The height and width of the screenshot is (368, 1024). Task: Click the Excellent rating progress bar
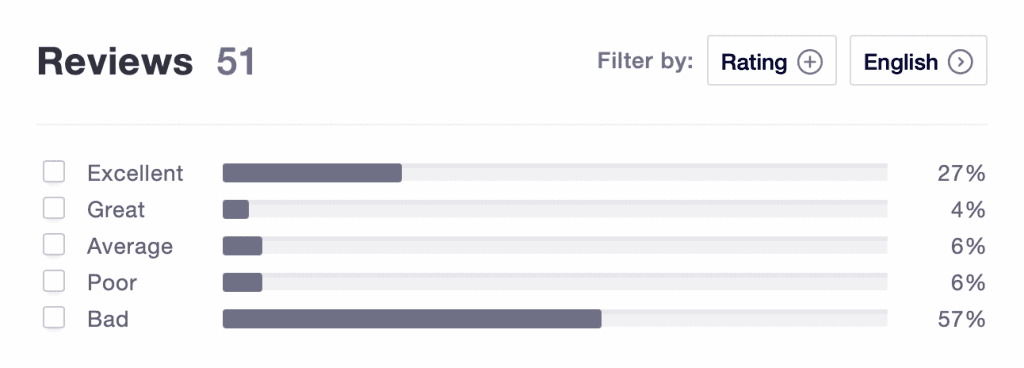555,173
